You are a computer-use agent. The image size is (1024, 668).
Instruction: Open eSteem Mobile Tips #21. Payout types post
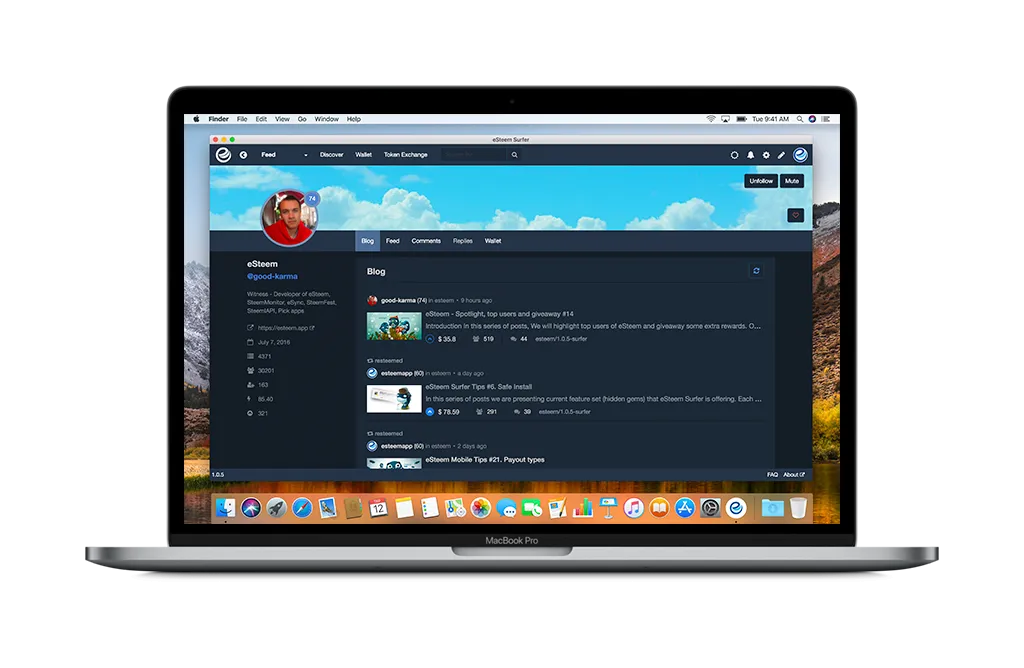tap(485, 460)
